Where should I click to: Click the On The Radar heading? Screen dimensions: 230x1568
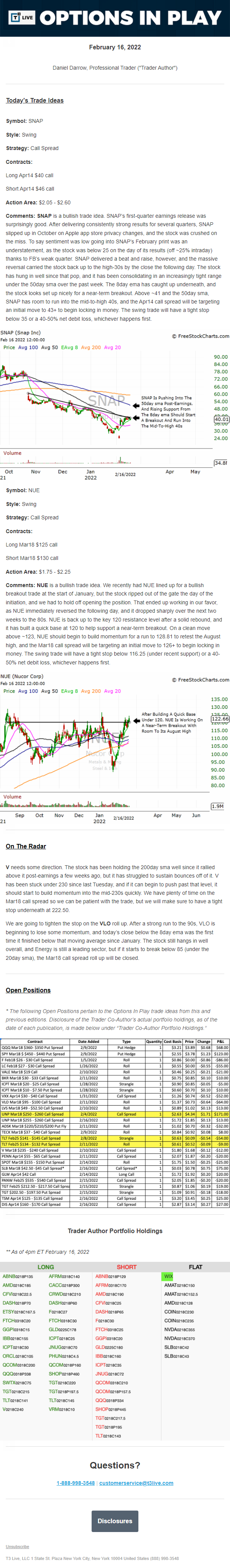click(26, 846)
